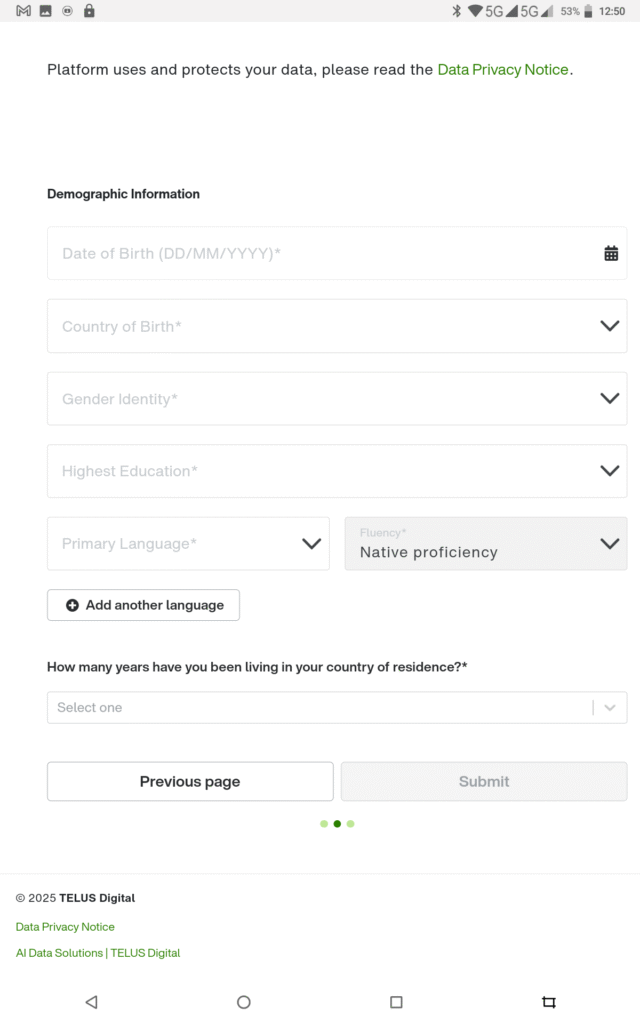The image size is (640, 1024).
Task: Expand the Country of Birth dropdown
Action: [x=336, y=326]
